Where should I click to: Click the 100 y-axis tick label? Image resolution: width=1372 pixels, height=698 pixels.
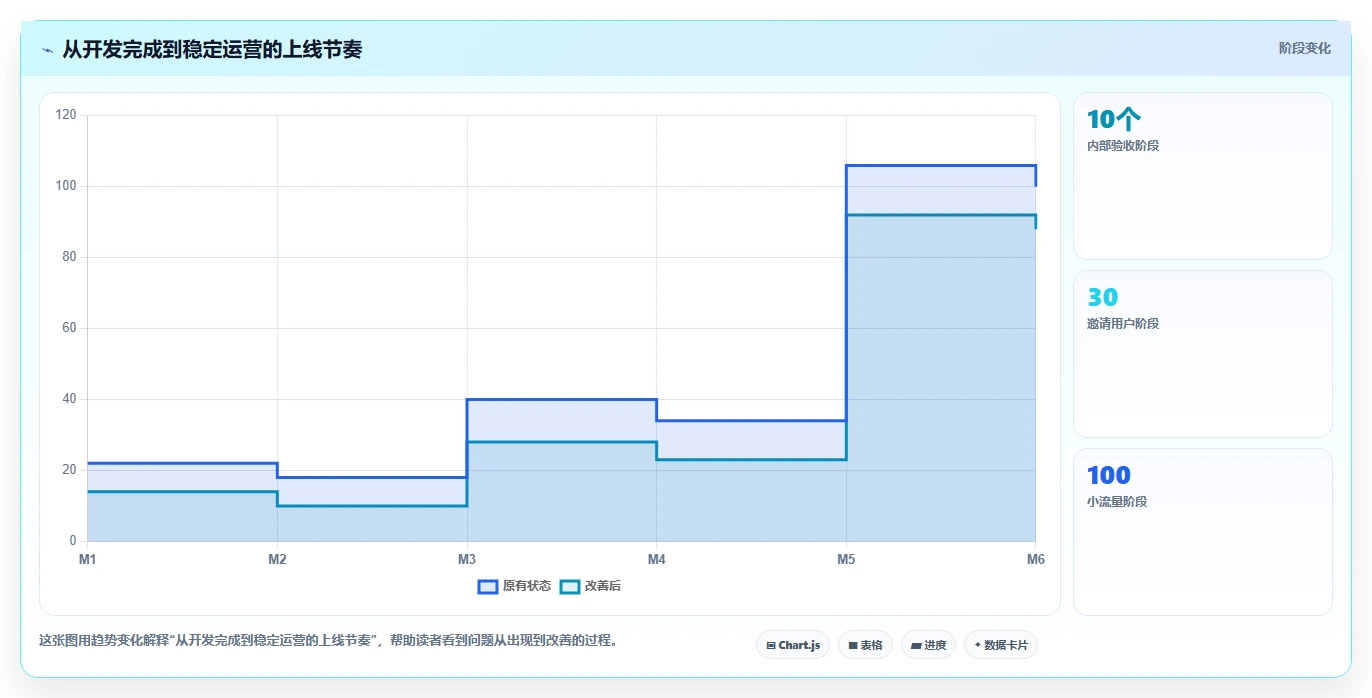pos(66,186)
